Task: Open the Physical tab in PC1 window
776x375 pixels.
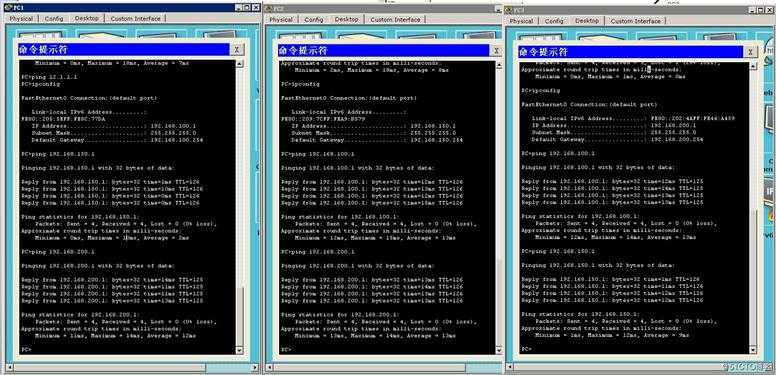Action: [x=21, y=19]
